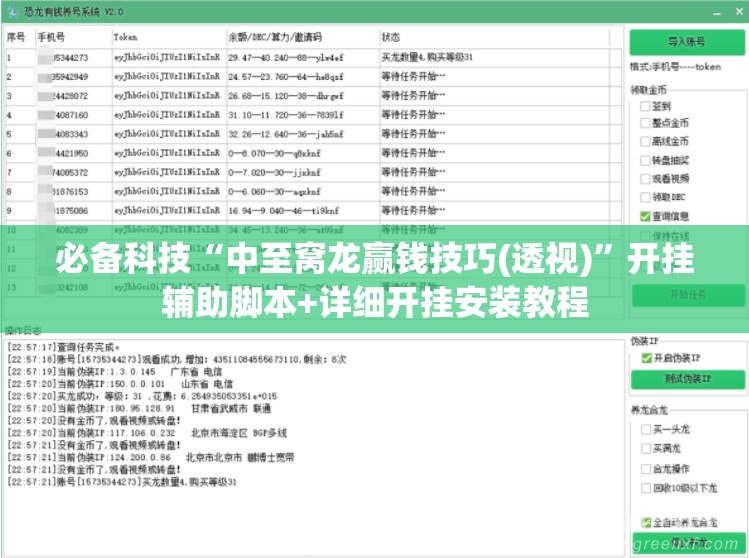
Task: Enable the 转盘抽奖 checkbox
Action: (645, 160)
